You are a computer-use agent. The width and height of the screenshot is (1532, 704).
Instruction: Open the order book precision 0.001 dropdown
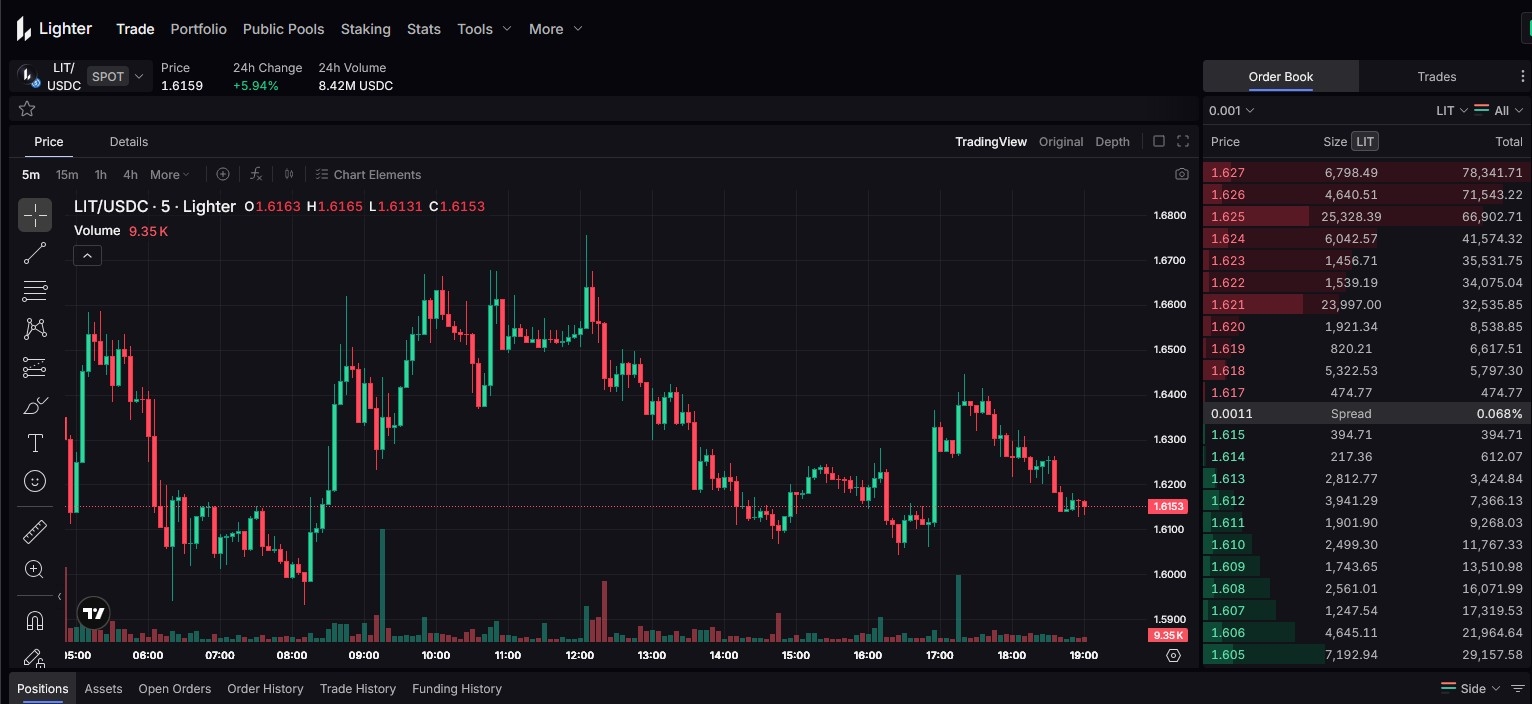[x=1231, y=110]
